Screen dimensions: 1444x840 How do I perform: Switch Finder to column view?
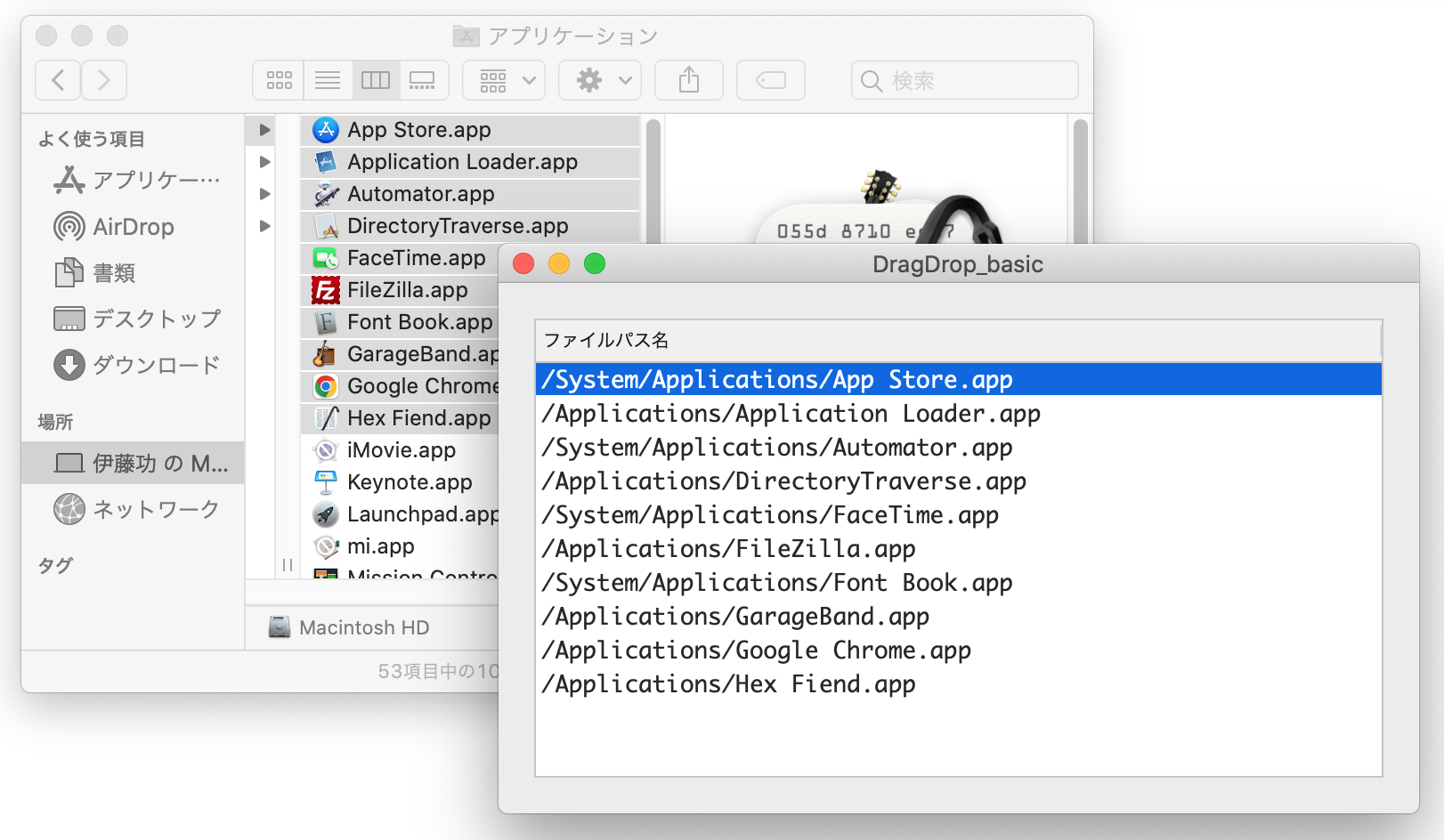coord(376,80)
